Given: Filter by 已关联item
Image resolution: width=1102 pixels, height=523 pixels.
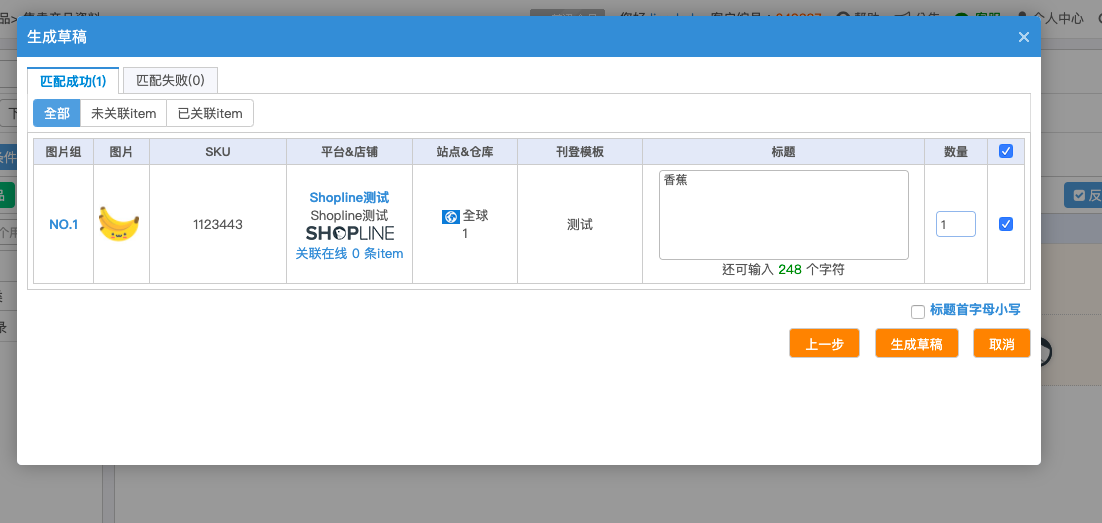Looking at the screenshot, I should click(210, 113).
